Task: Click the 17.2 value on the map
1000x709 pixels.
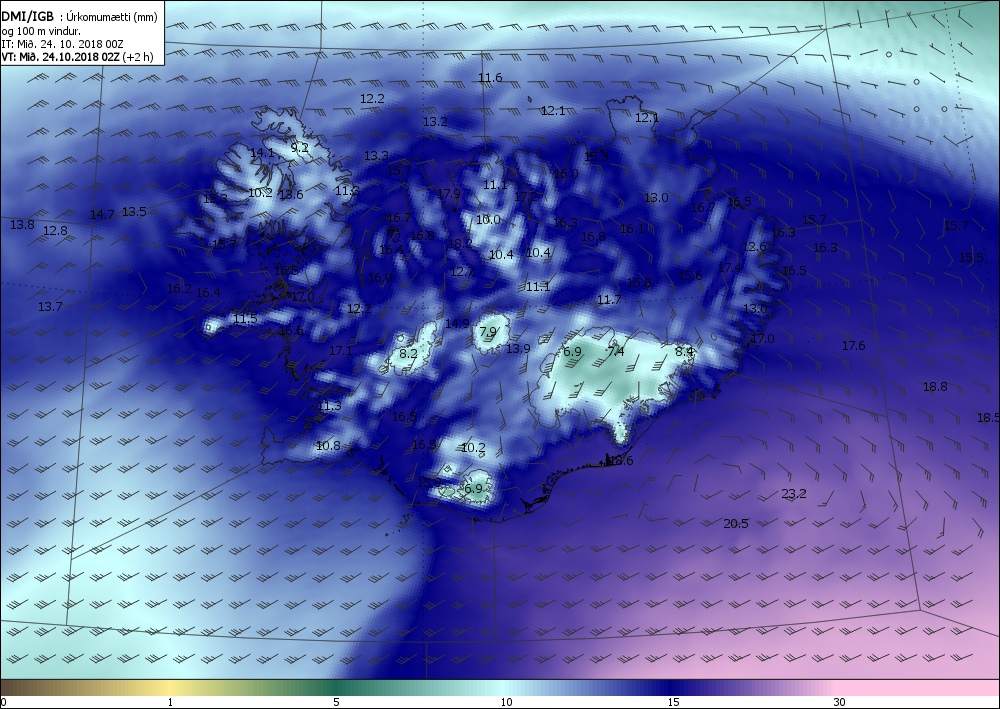Action: (x=526, y=196)
